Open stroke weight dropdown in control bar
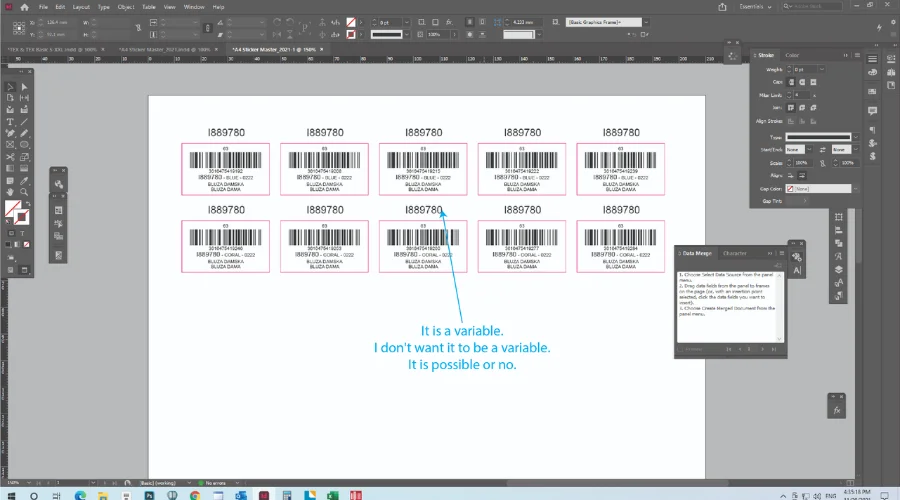 coord(406,22)
